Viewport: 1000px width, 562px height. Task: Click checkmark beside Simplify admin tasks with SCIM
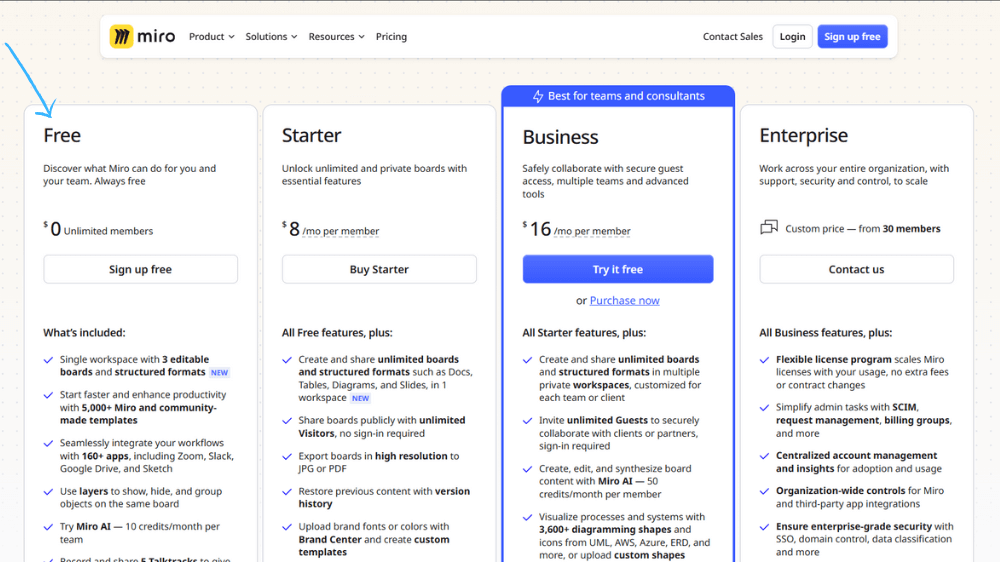[764, 408]
